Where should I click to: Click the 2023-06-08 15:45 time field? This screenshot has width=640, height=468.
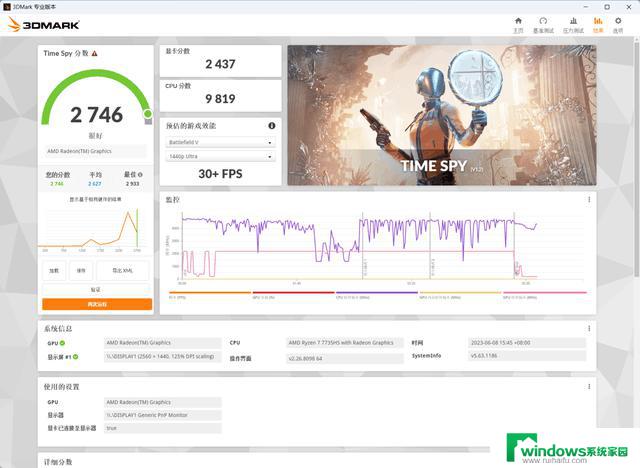click(527, 343)
